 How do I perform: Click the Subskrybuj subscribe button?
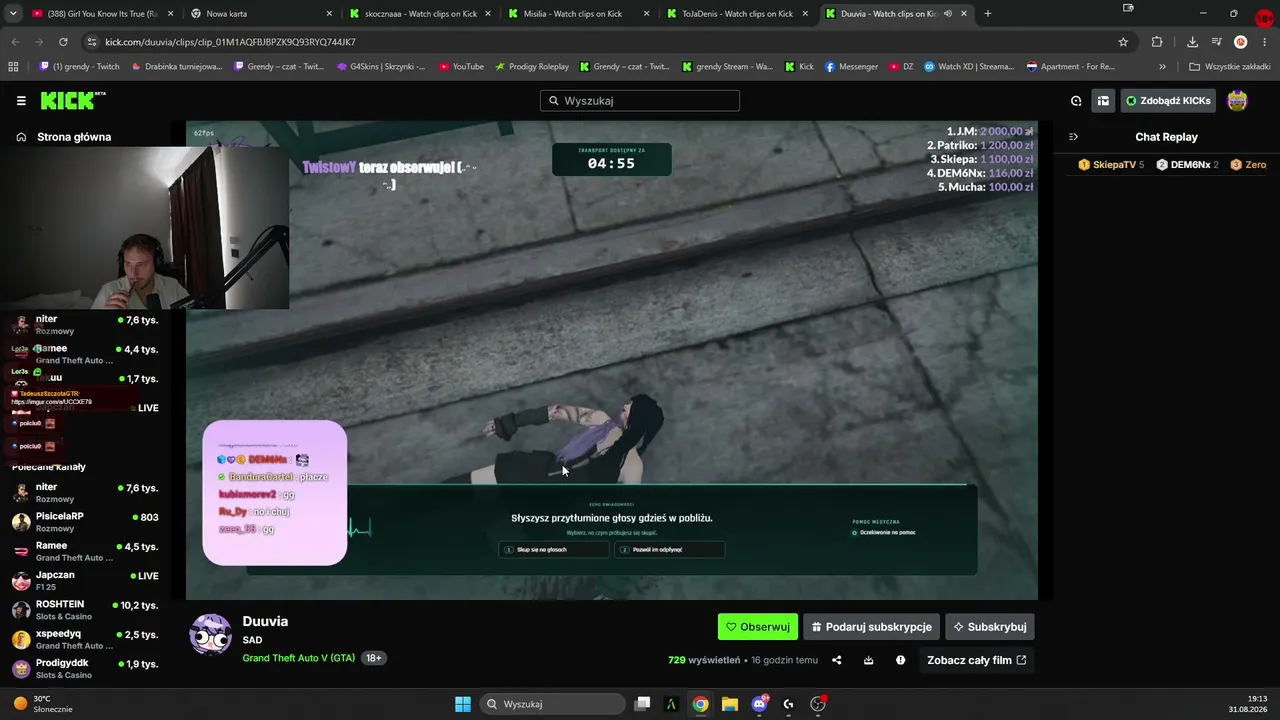pyautogui.click(x=990, y=627)
